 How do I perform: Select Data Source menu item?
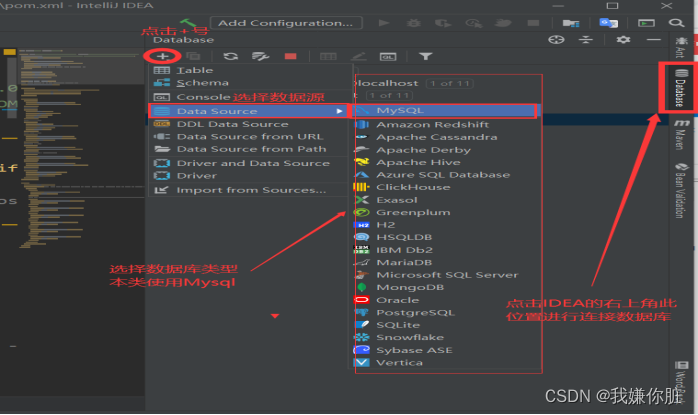pos(249,111)
